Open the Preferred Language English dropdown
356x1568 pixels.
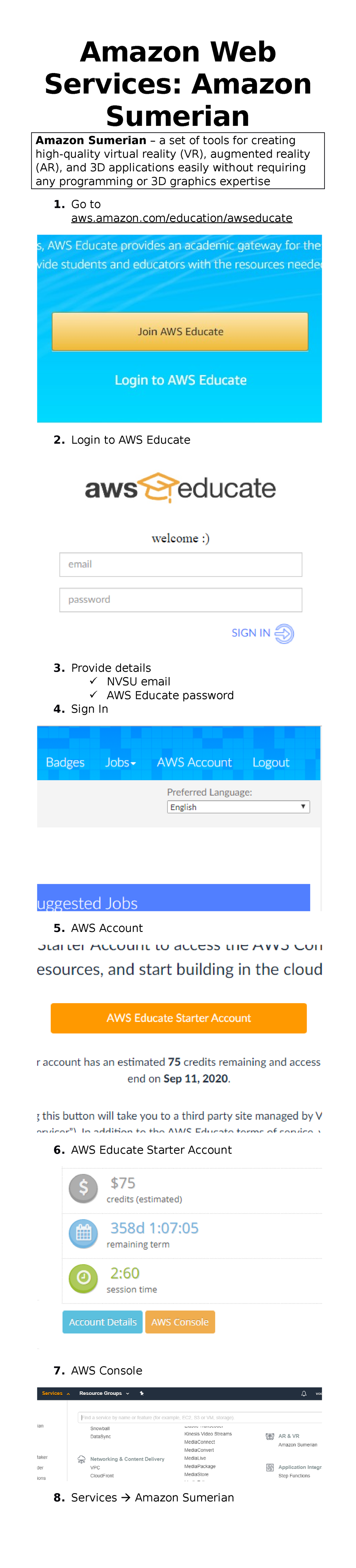(x=238, y=807)
